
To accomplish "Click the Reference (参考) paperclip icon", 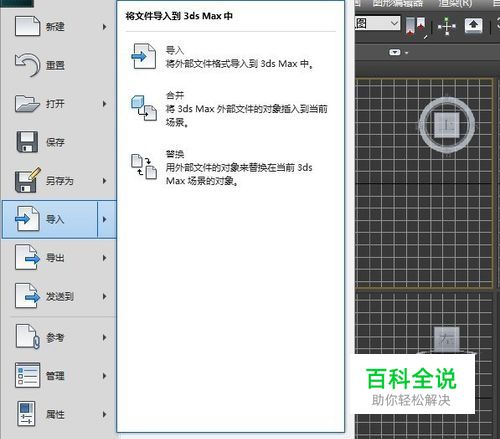I will pos(27,337).
